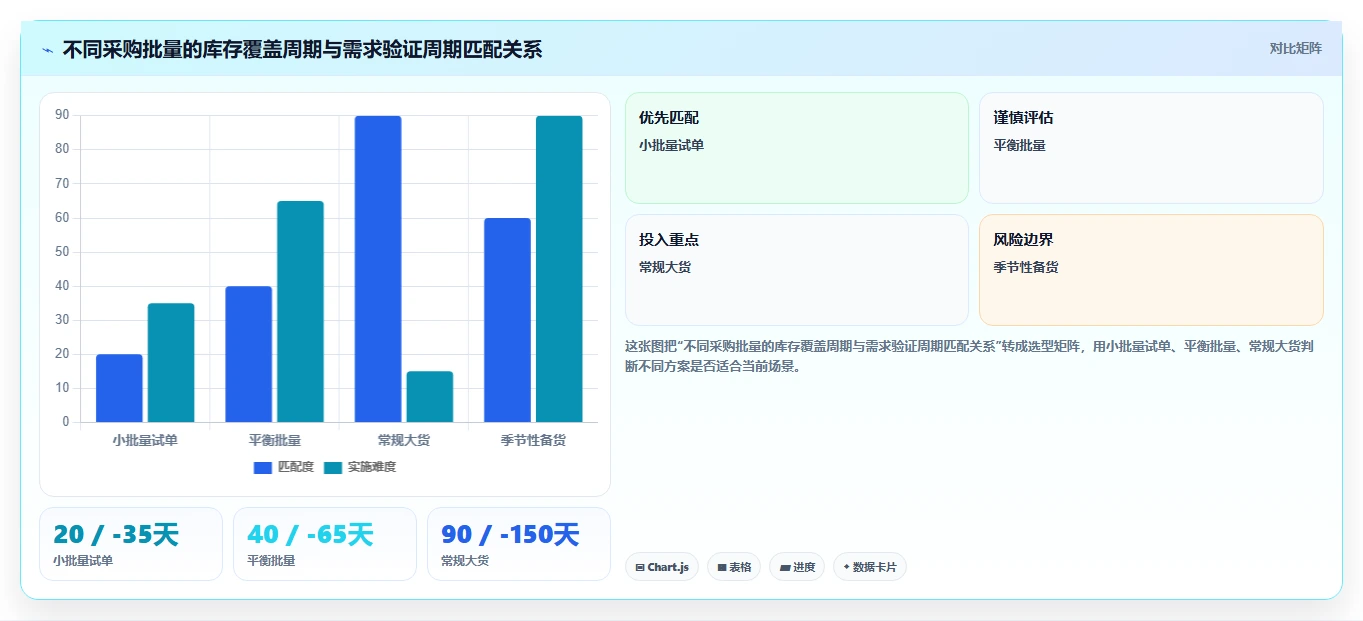The image size is (1363, 621).
Task: Click the icon inside the 进度 chip
Action: (x=785, y=567)
